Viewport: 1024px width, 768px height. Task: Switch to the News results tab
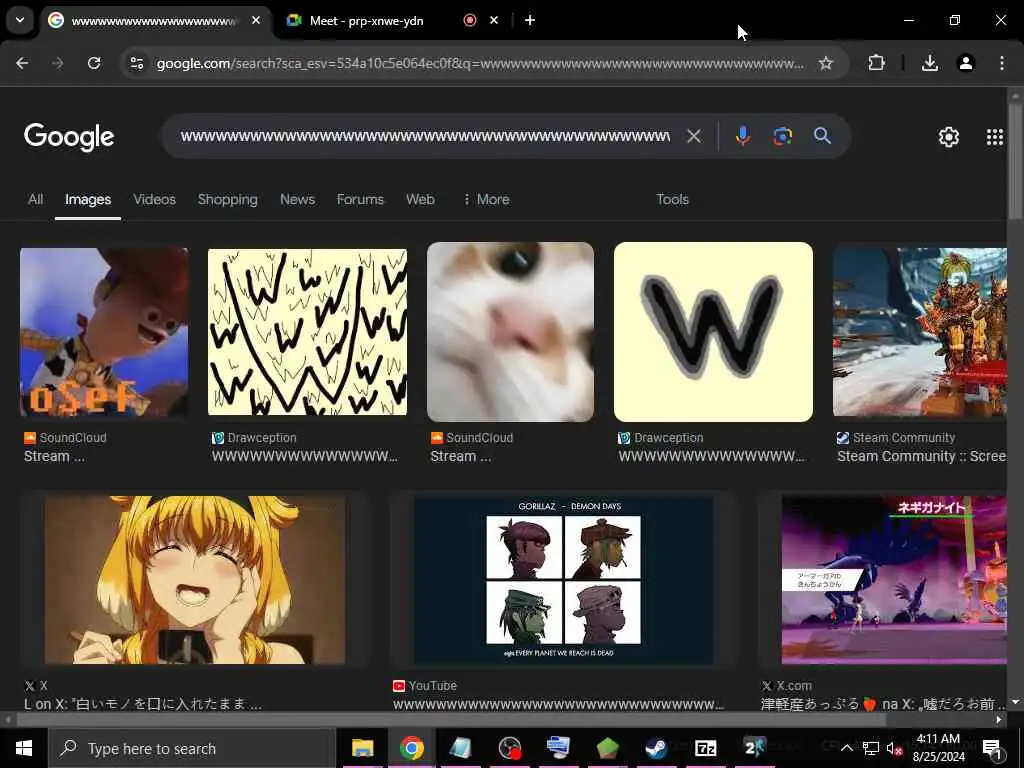tap(297, 199)
